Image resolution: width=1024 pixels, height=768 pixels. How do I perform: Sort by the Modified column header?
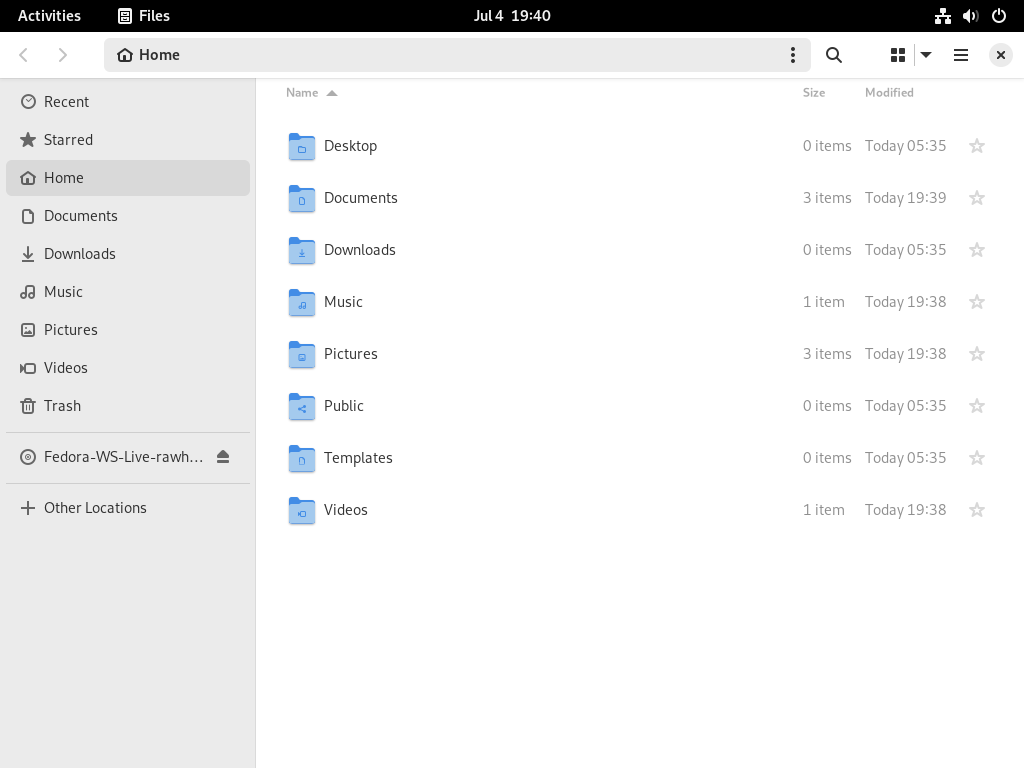889,93
